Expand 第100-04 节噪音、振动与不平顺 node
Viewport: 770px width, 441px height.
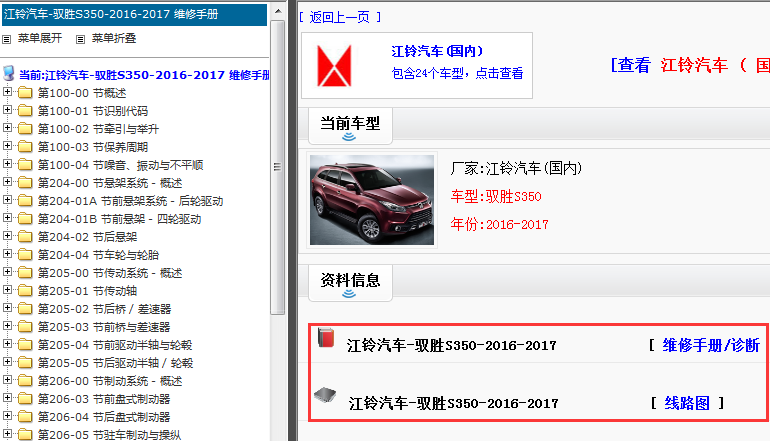click(x=7, y=164)
